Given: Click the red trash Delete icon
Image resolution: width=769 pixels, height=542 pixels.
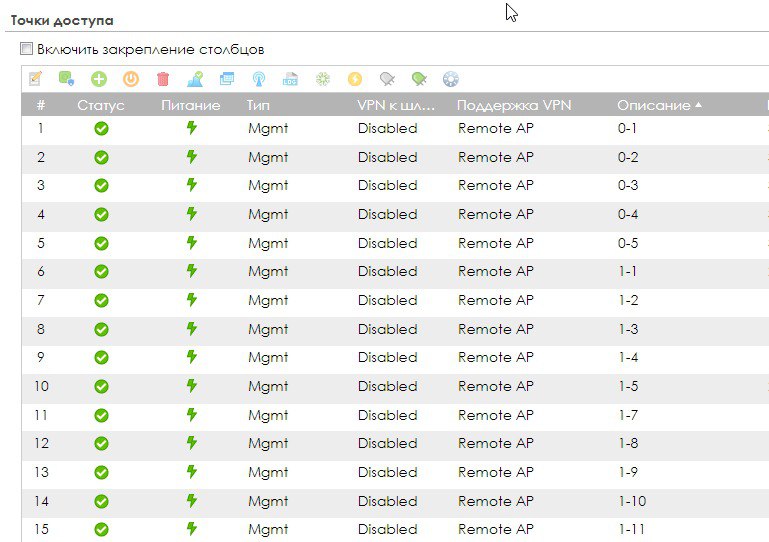Looking at the screenshot, I should [x=163, y=79].
